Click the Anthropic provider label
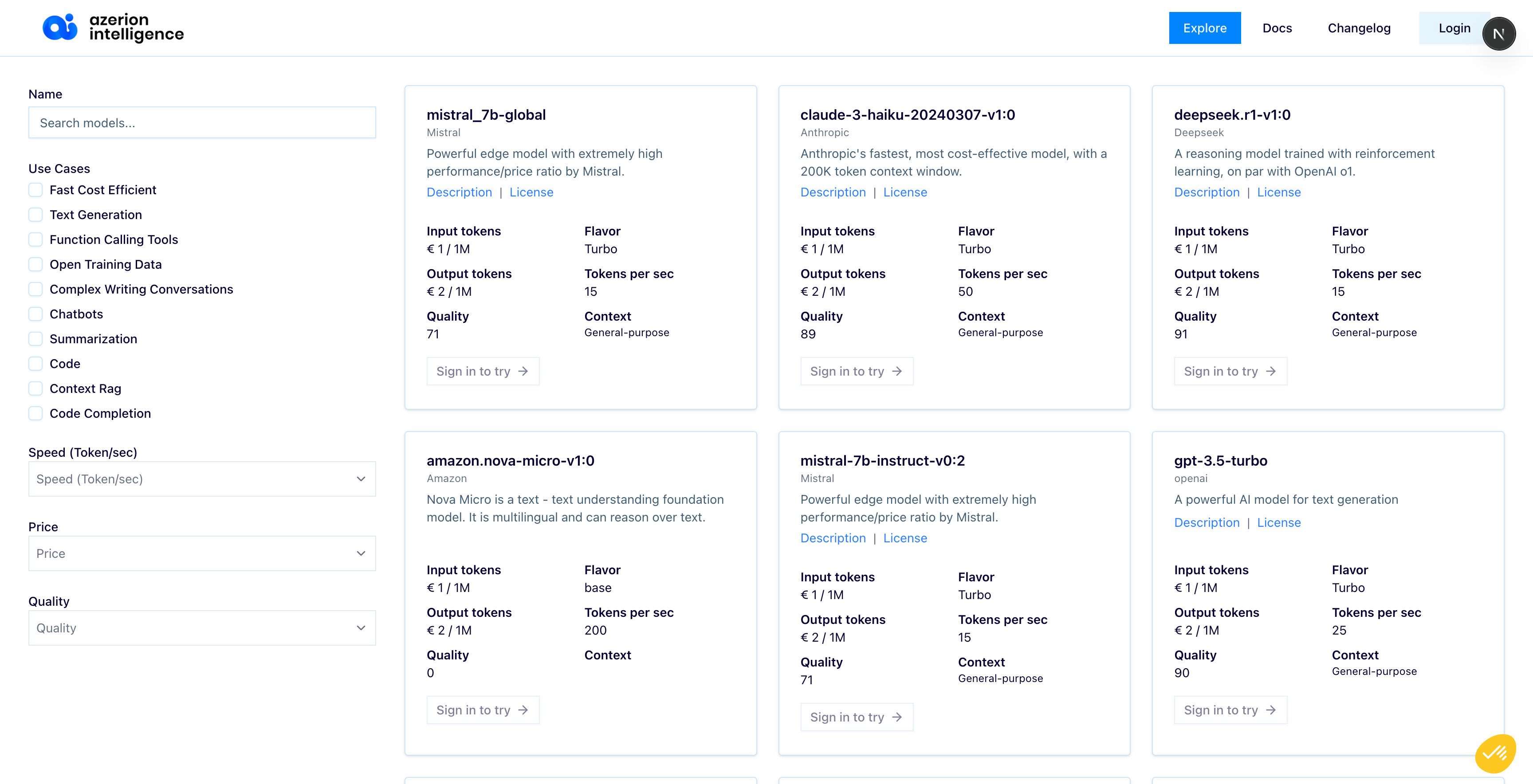The width and height of the screenshot is (1533, 784). (x=824, y=133)
